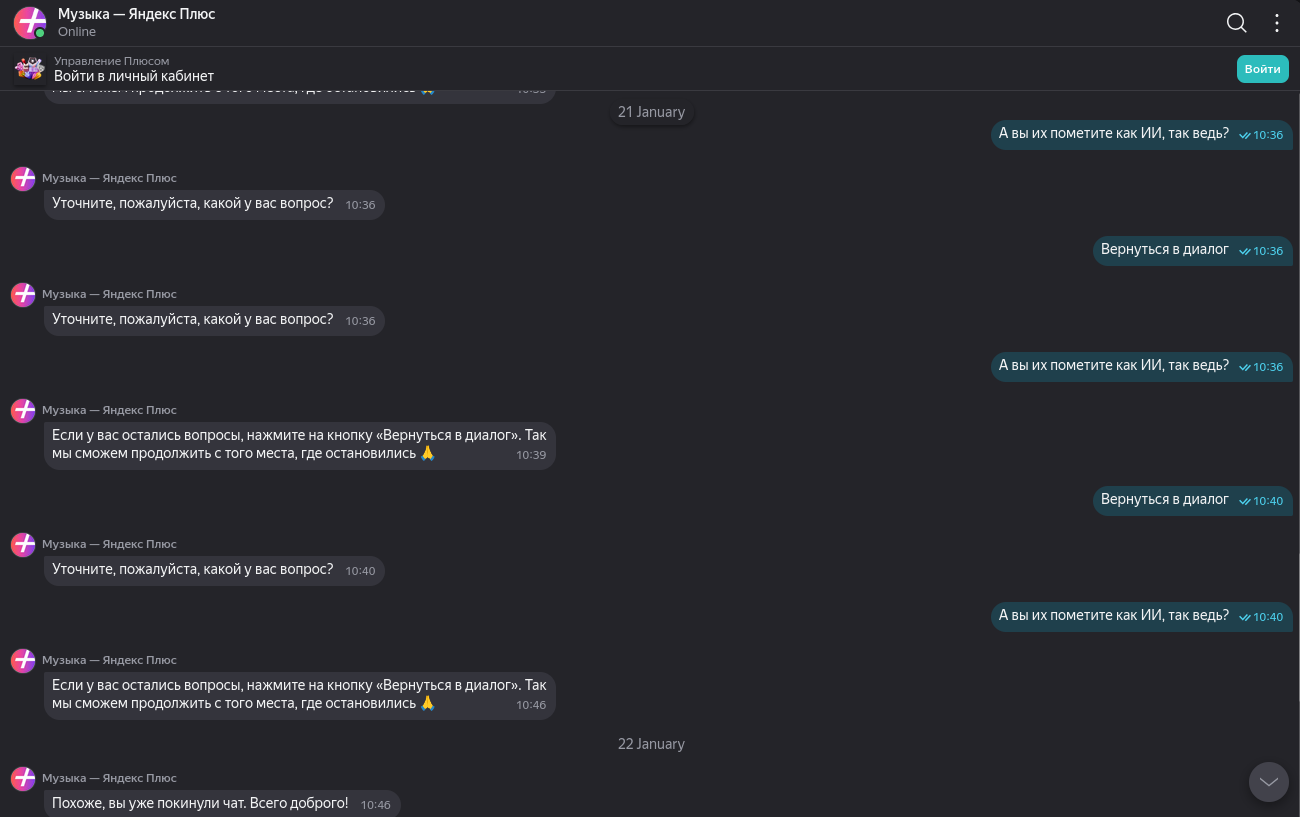1300x817 pixels.
Task: Select the outgoing Вернуться в диалог message at 10:36
Action: (1192, 250)
